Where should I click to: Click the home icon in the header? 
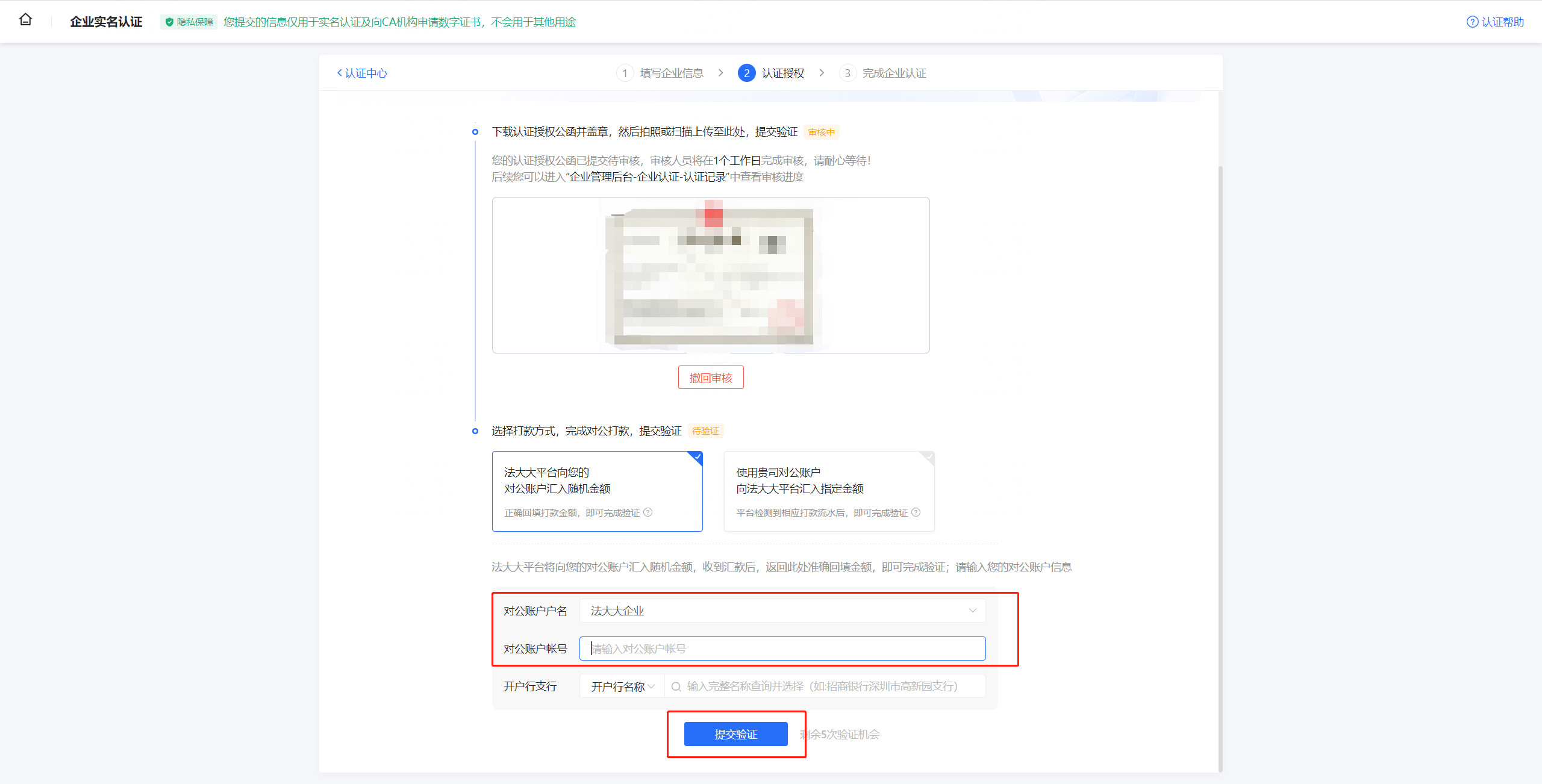click(x=25, y=20)
